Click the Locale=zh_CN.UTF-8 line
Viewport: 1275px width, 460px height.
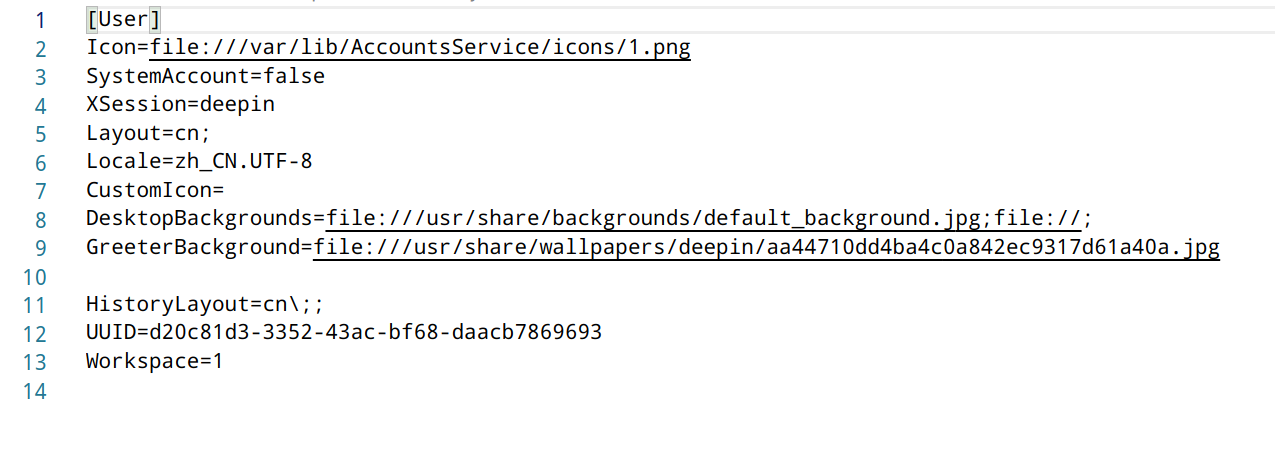click(x=199, y=161)
